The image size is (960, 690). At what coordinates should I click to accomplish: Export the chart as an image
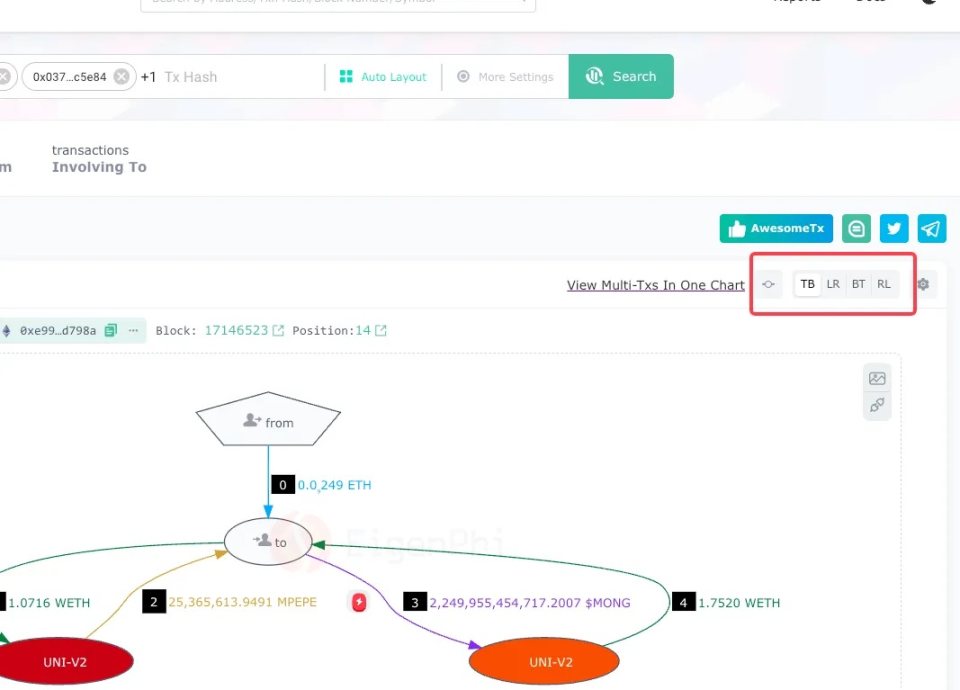click(877, 378)
